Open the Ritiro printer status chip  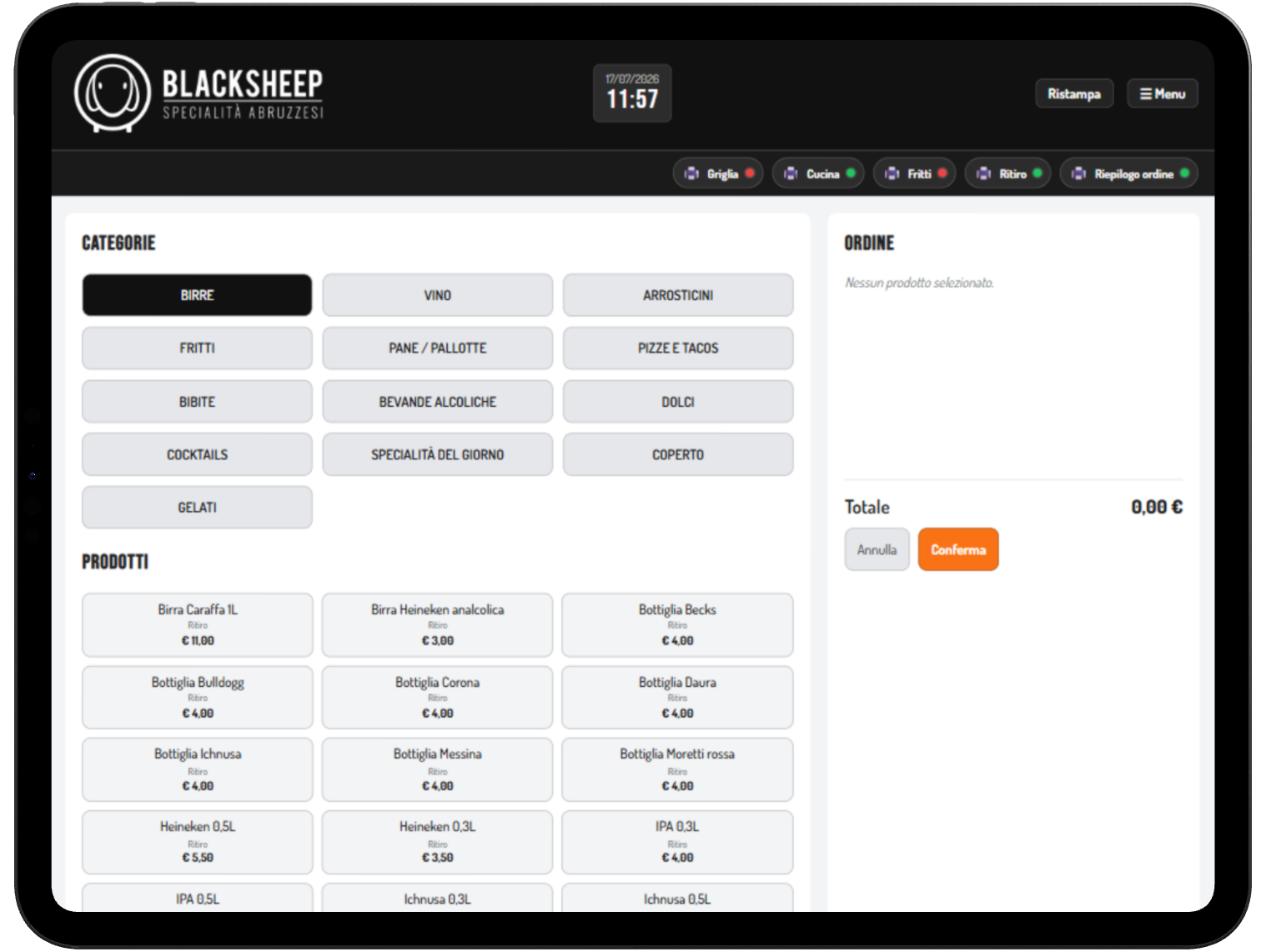[x=1007, y=173]
